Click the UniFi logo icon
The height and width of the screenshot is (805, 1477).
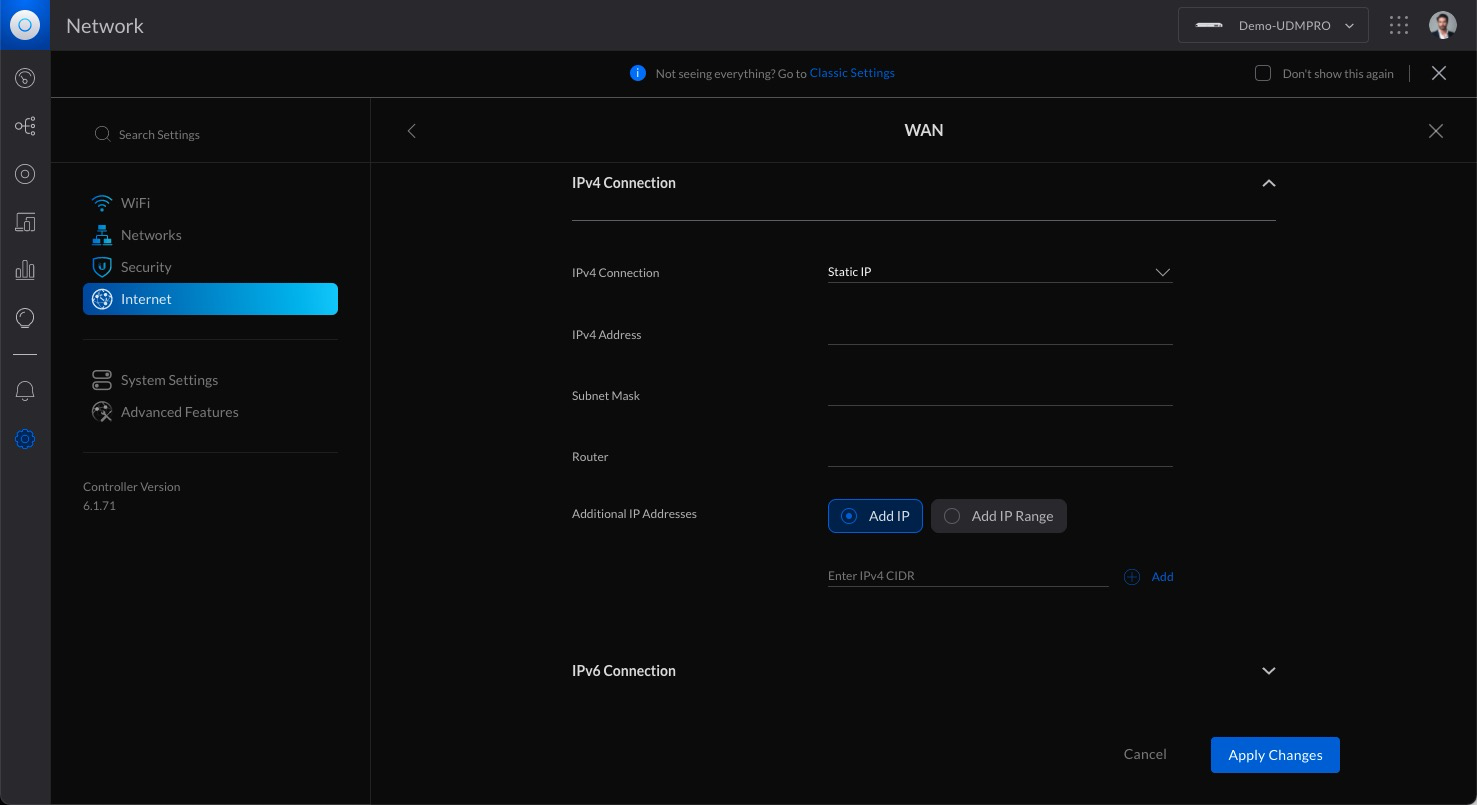click(25, 25)
